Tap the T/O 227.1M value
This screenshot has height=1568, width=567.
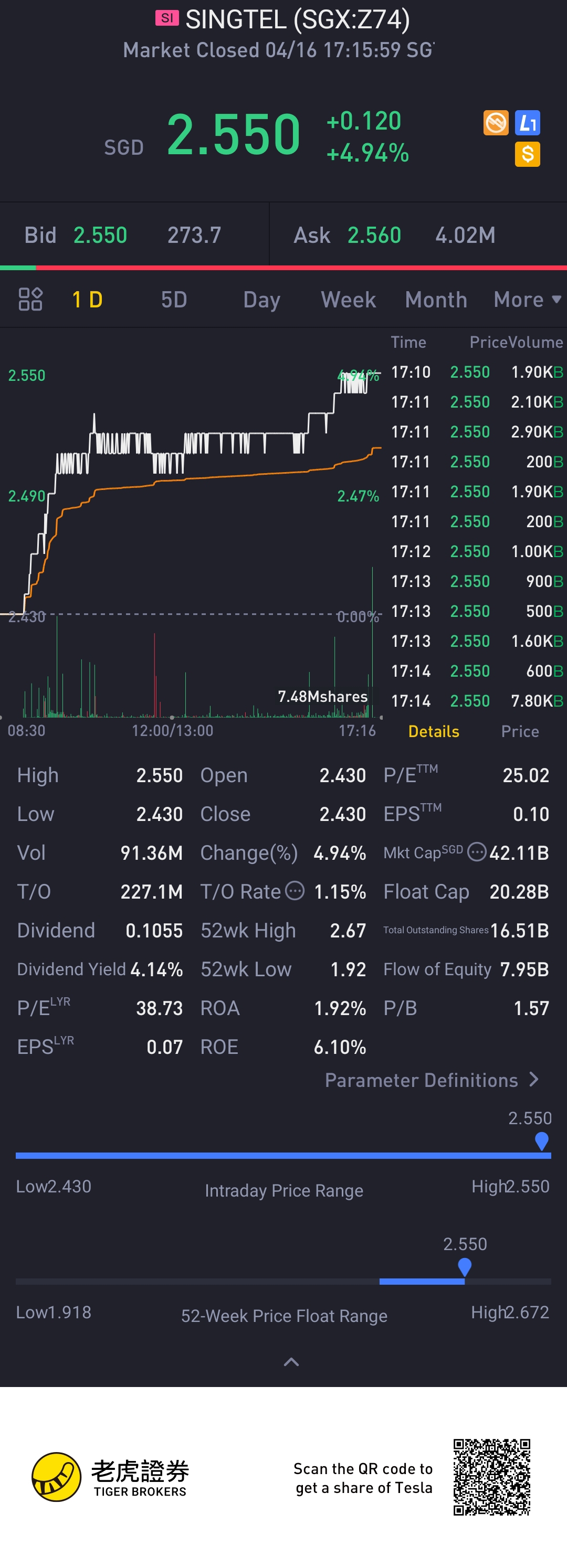click(x=152, y=892)
